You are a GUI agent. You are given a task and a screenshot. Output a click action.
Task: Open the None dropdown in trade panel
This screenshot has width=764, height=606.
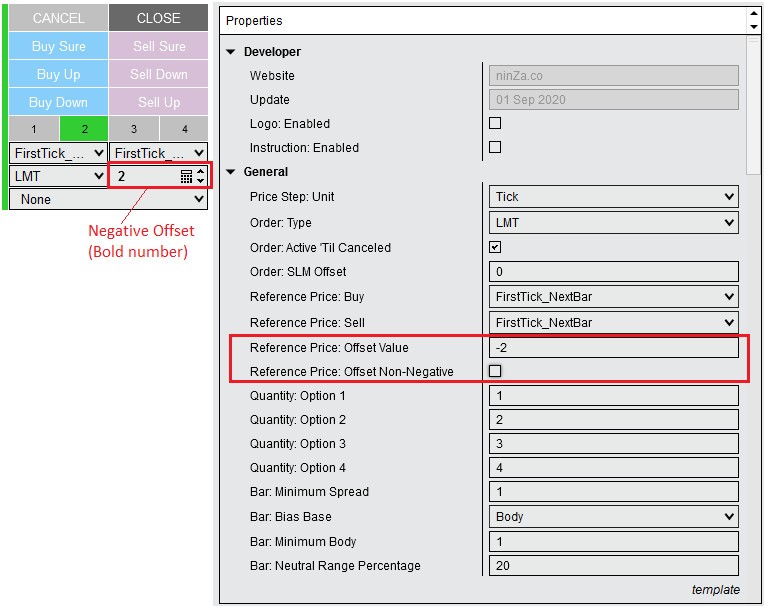point(108,199)
